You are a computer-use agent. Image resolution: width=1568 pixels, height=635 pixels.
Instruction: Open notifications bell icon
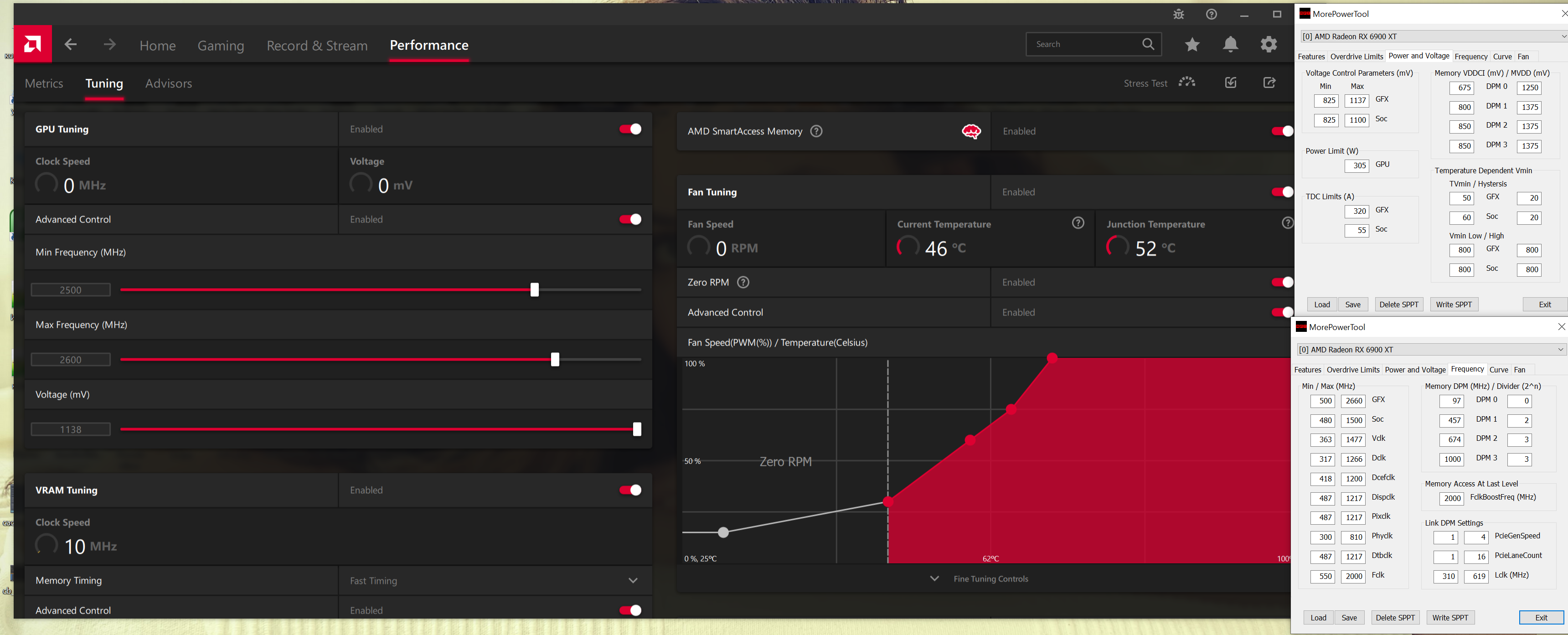click(1230, 44)
